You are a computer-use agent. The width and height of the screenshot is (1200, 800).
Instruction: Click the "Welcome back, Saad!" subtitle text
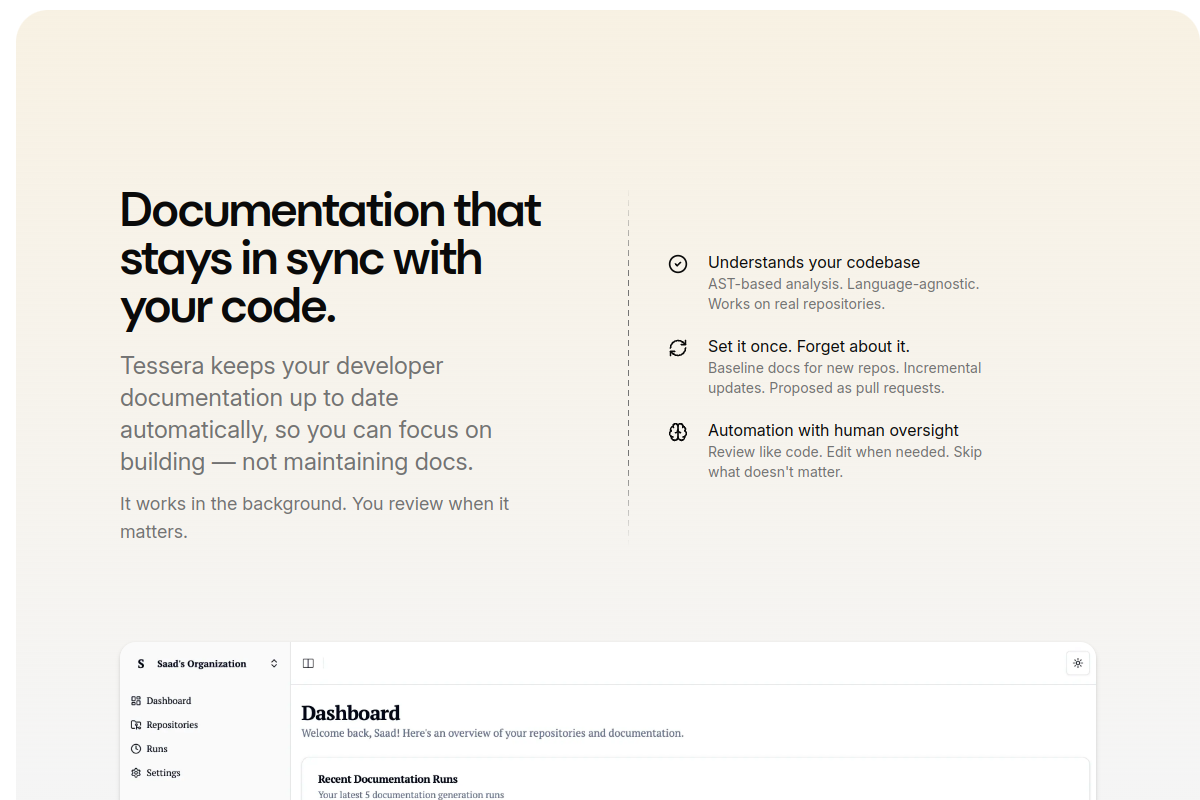[493, 733]
